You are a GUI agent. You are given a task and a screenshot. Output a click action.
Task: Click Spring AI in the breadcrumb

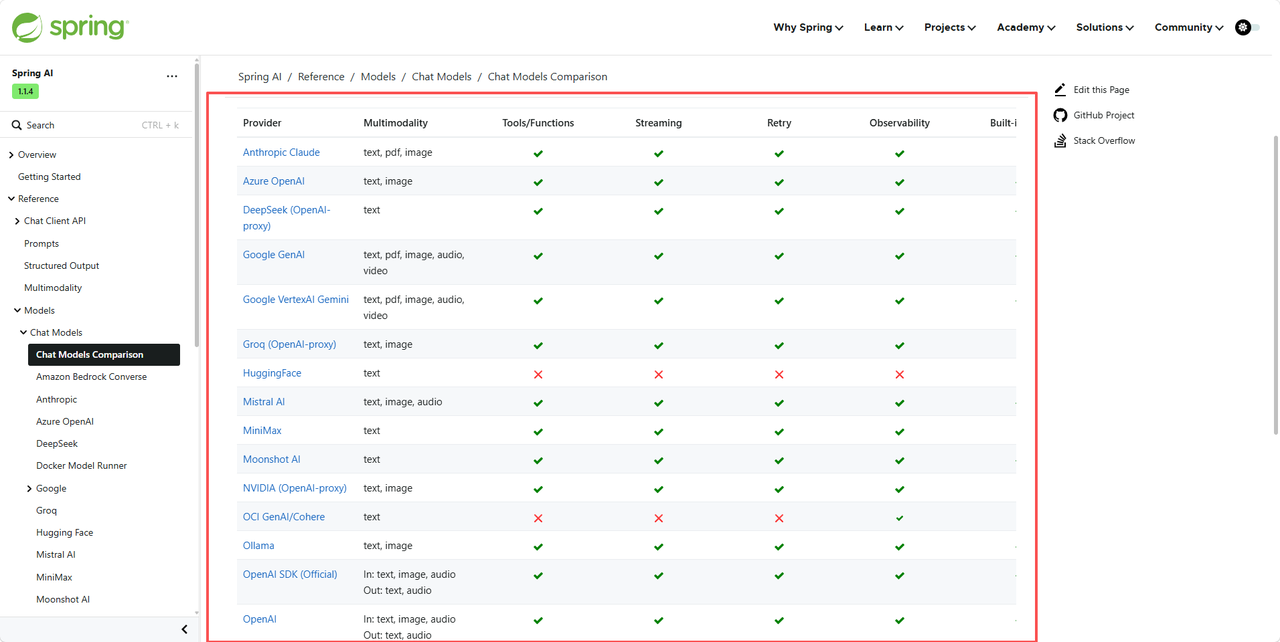[x=260, y=76]
